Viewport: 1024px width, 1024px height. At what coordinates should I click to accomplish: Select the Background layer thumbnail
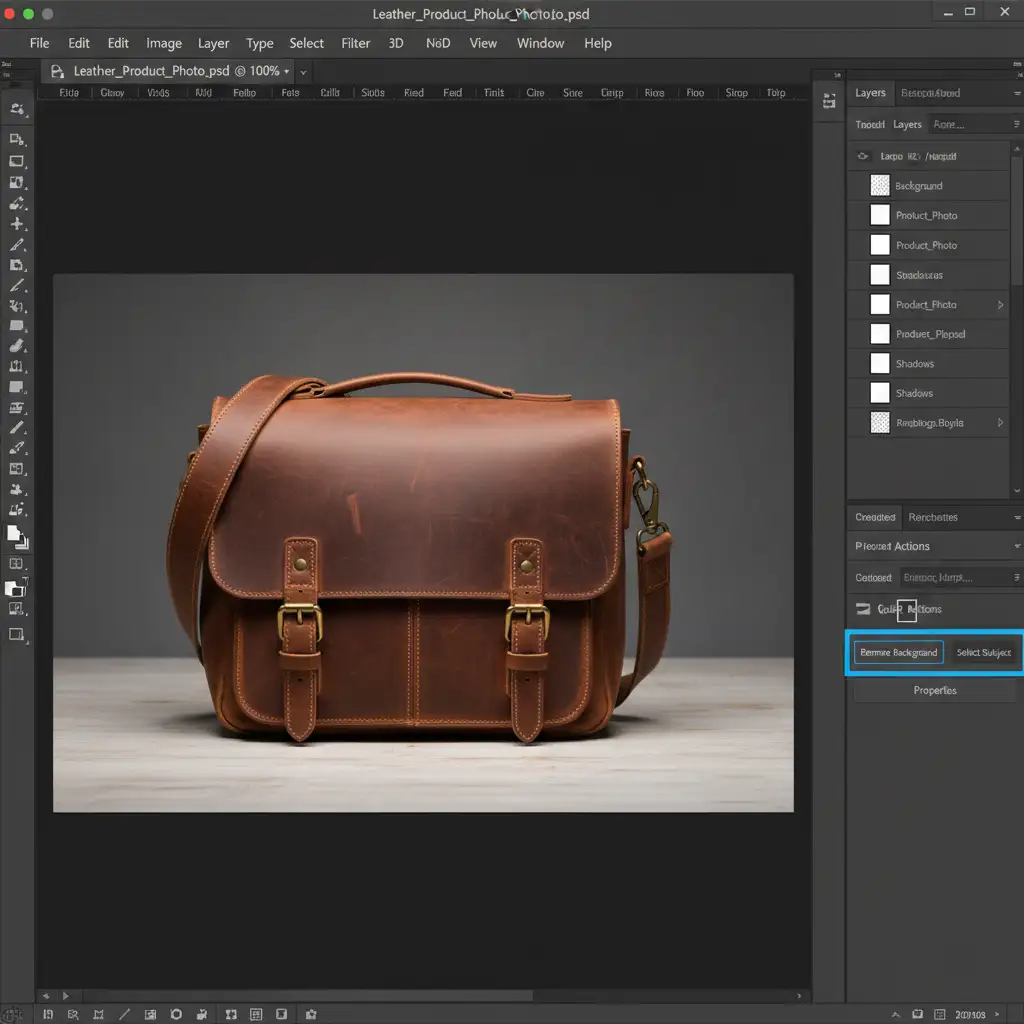(x=880, y=186)
